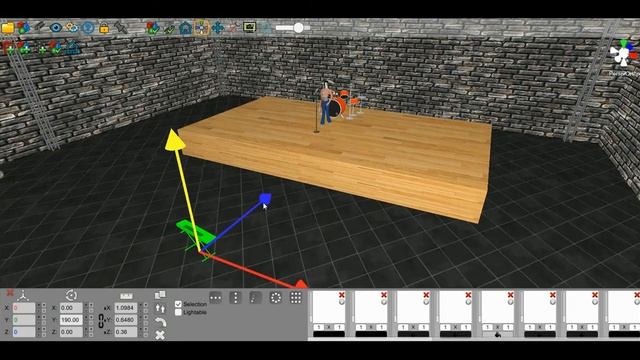Click the rotation Y field showing 190.00

click(71, 320)
